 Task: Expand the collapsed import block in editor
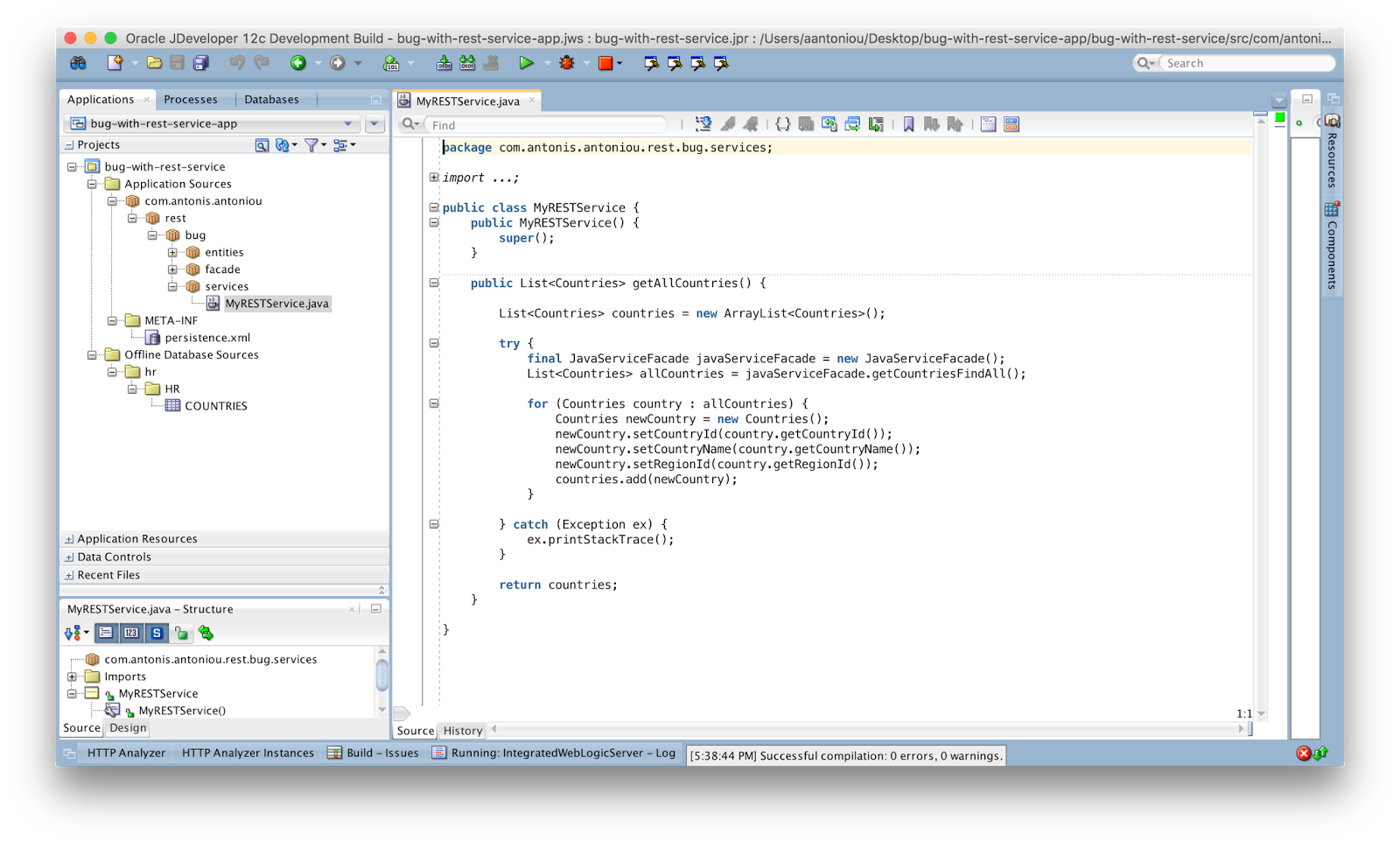click(434, 178)
